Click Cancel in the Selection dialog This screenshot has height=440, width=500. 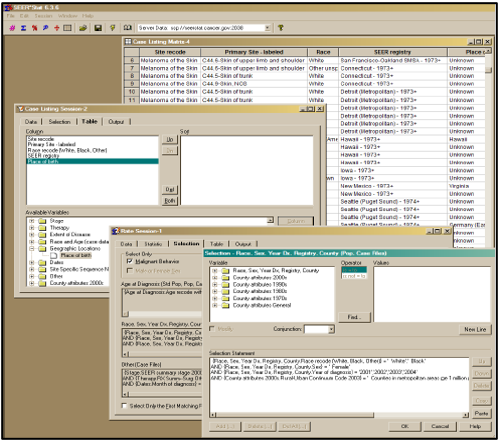[440, 426]
